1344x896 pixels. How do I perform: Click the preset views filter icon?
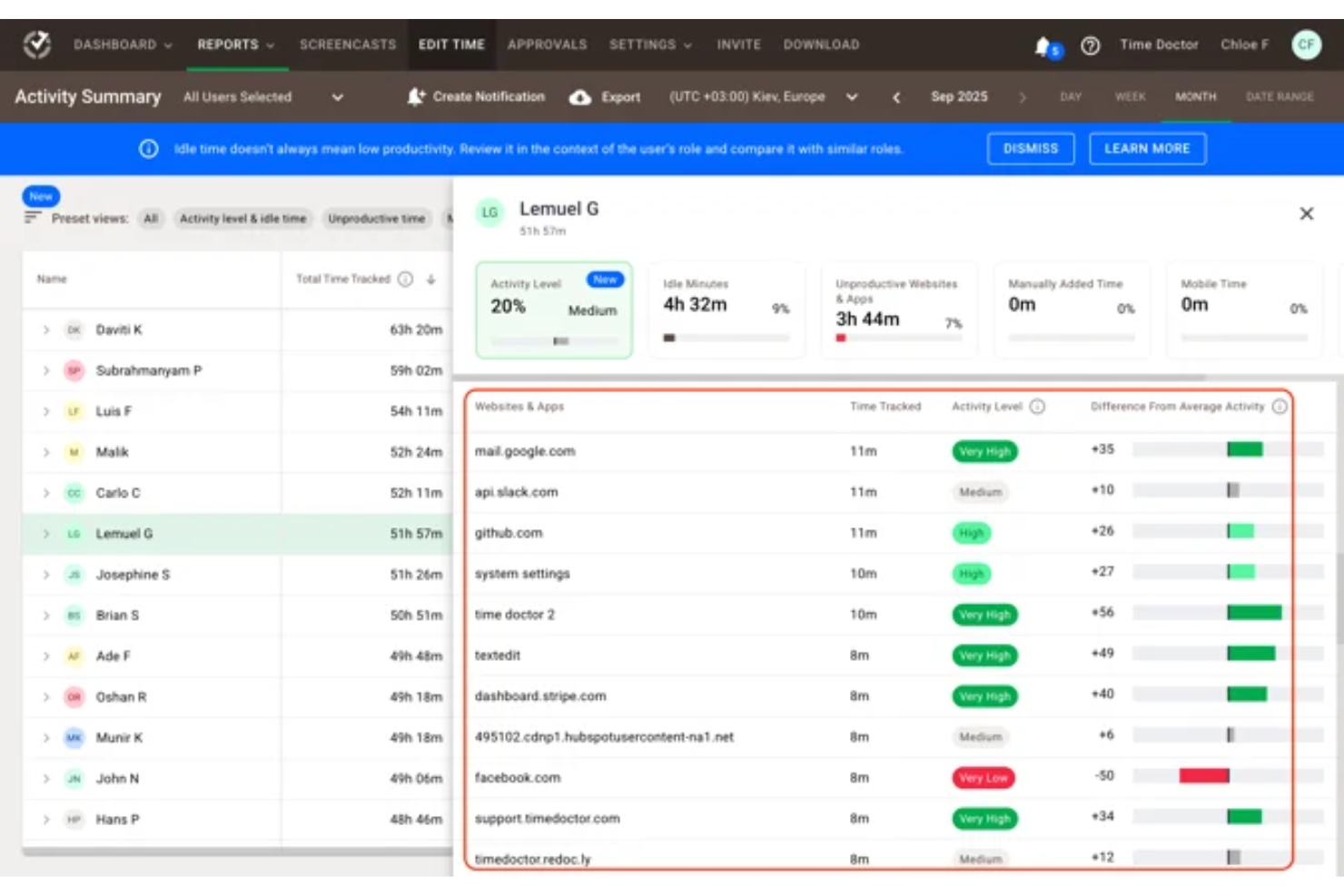tap(34, 216)
